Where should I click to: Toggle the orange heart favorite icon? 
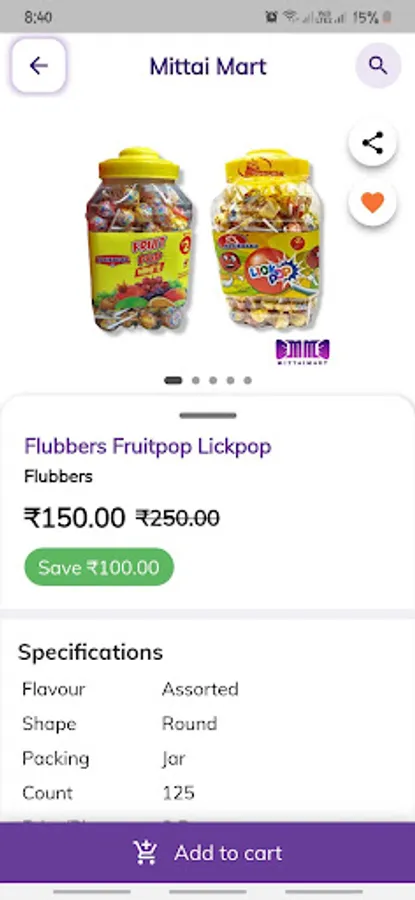pyautogui.click(x=373, y=203)
